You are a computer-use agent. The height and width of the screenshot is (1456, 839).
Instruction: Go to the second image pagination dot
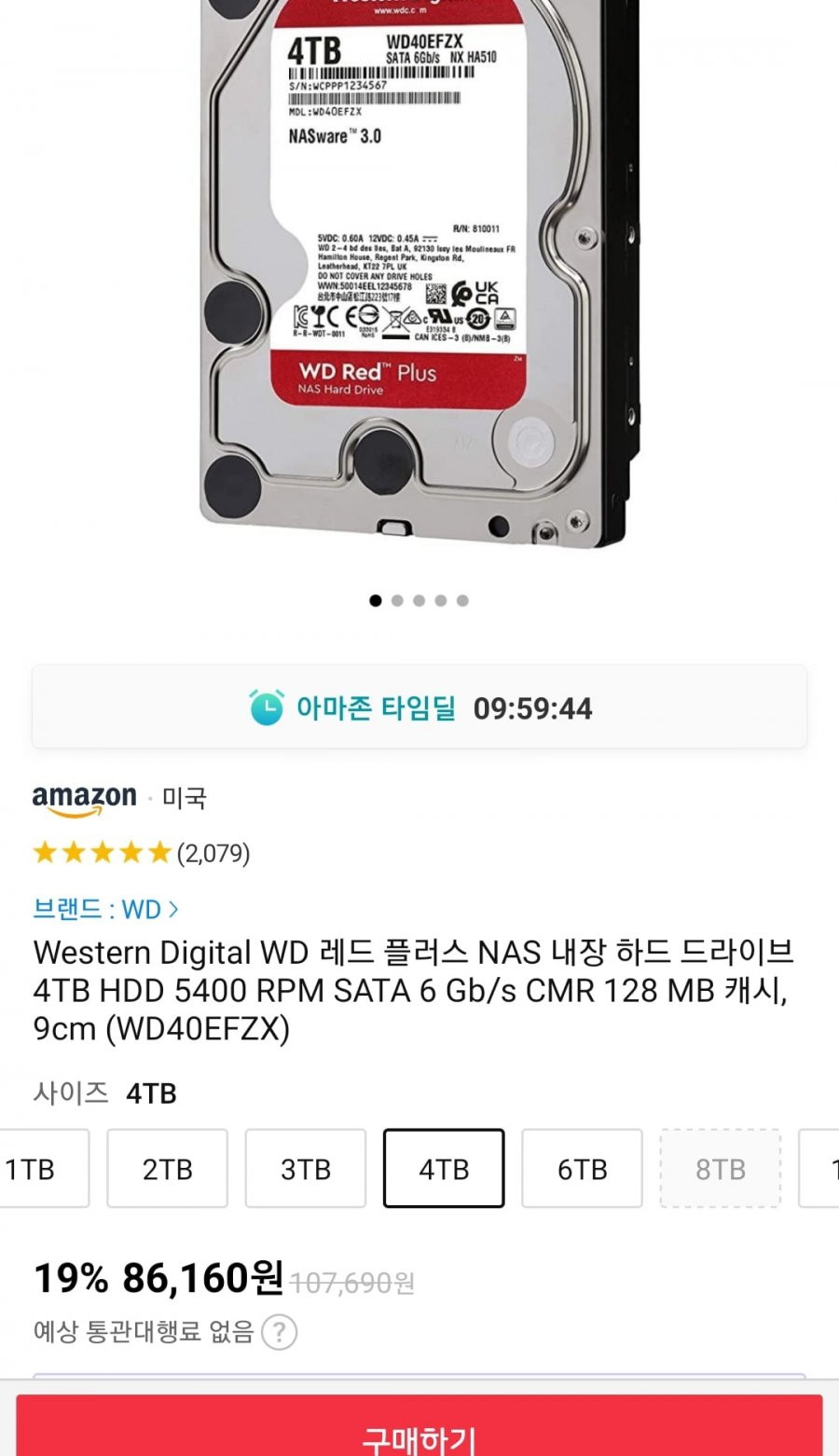397,600
